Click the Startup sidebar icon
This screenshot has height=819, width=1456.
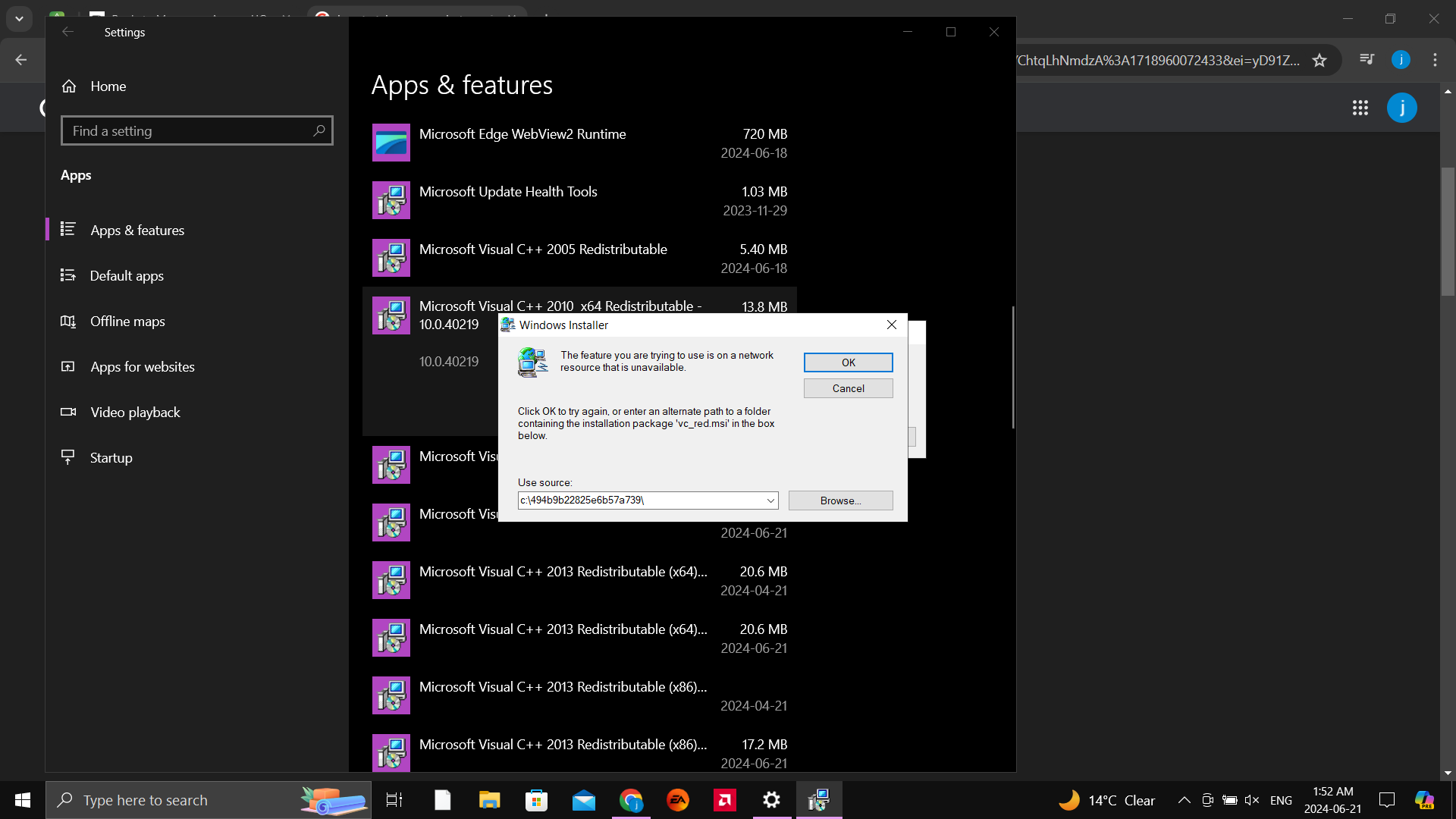coord(67,457)
